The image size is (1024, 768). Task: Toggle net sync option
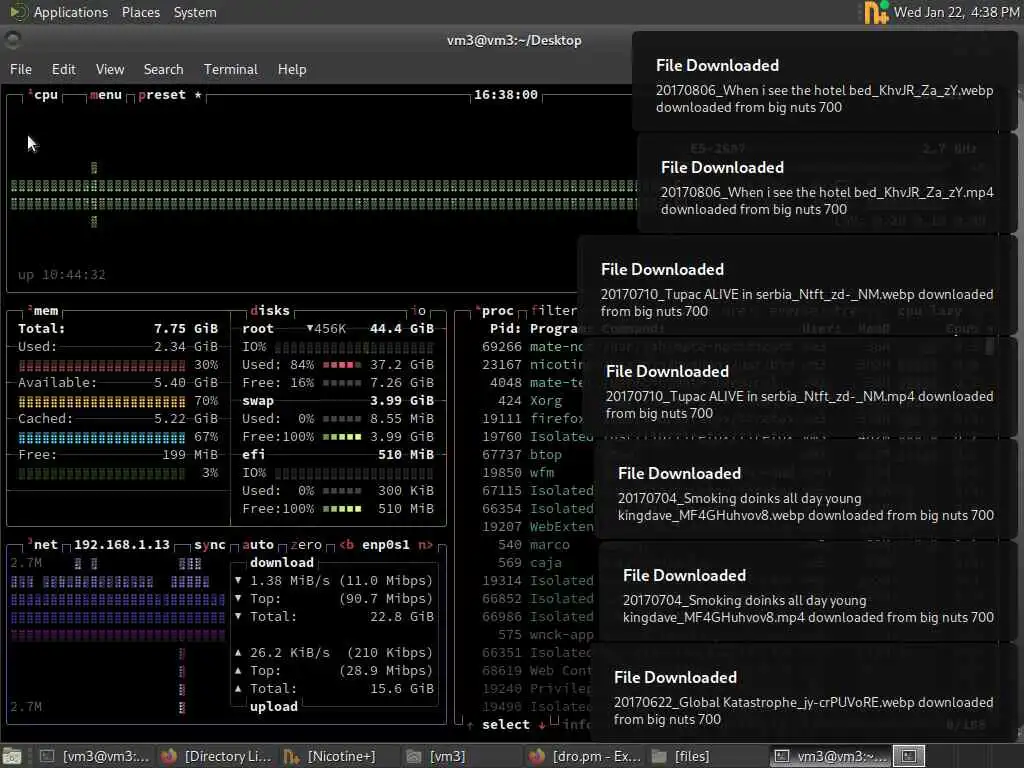click(210, 545)
